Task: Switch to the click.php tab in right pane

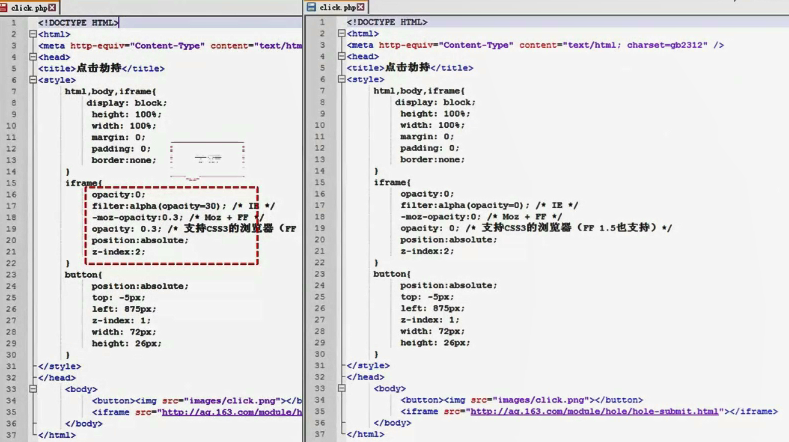Action: 337,7
